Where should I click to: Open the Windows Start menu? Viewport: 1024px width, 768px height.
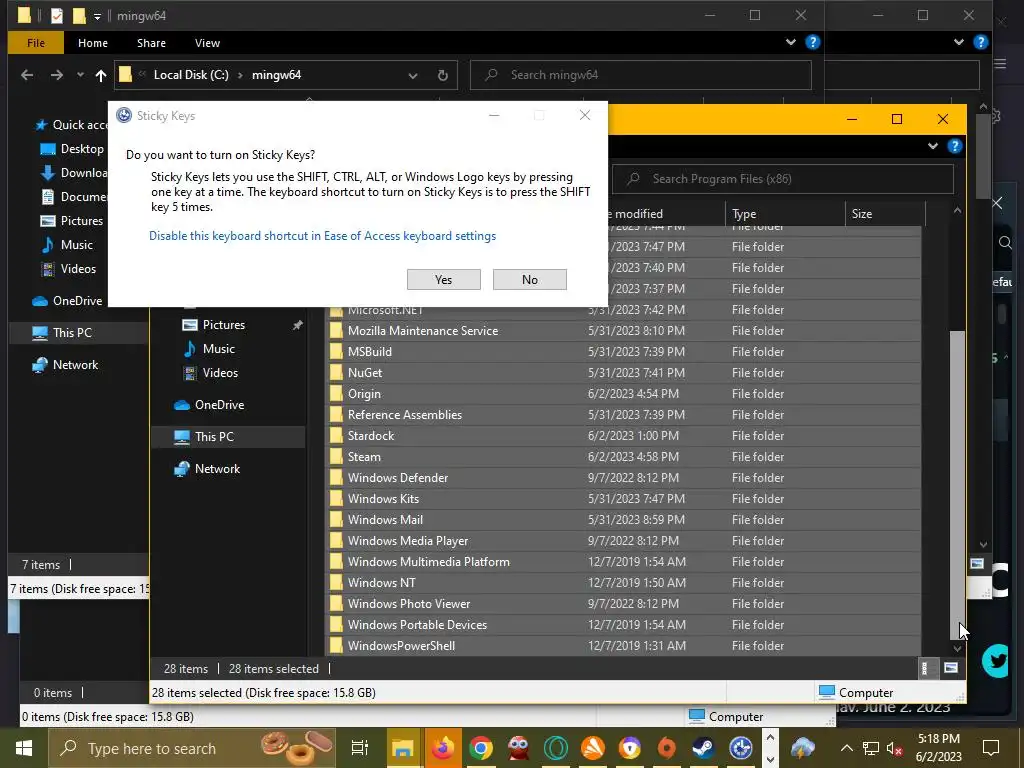tap(24, 748)
